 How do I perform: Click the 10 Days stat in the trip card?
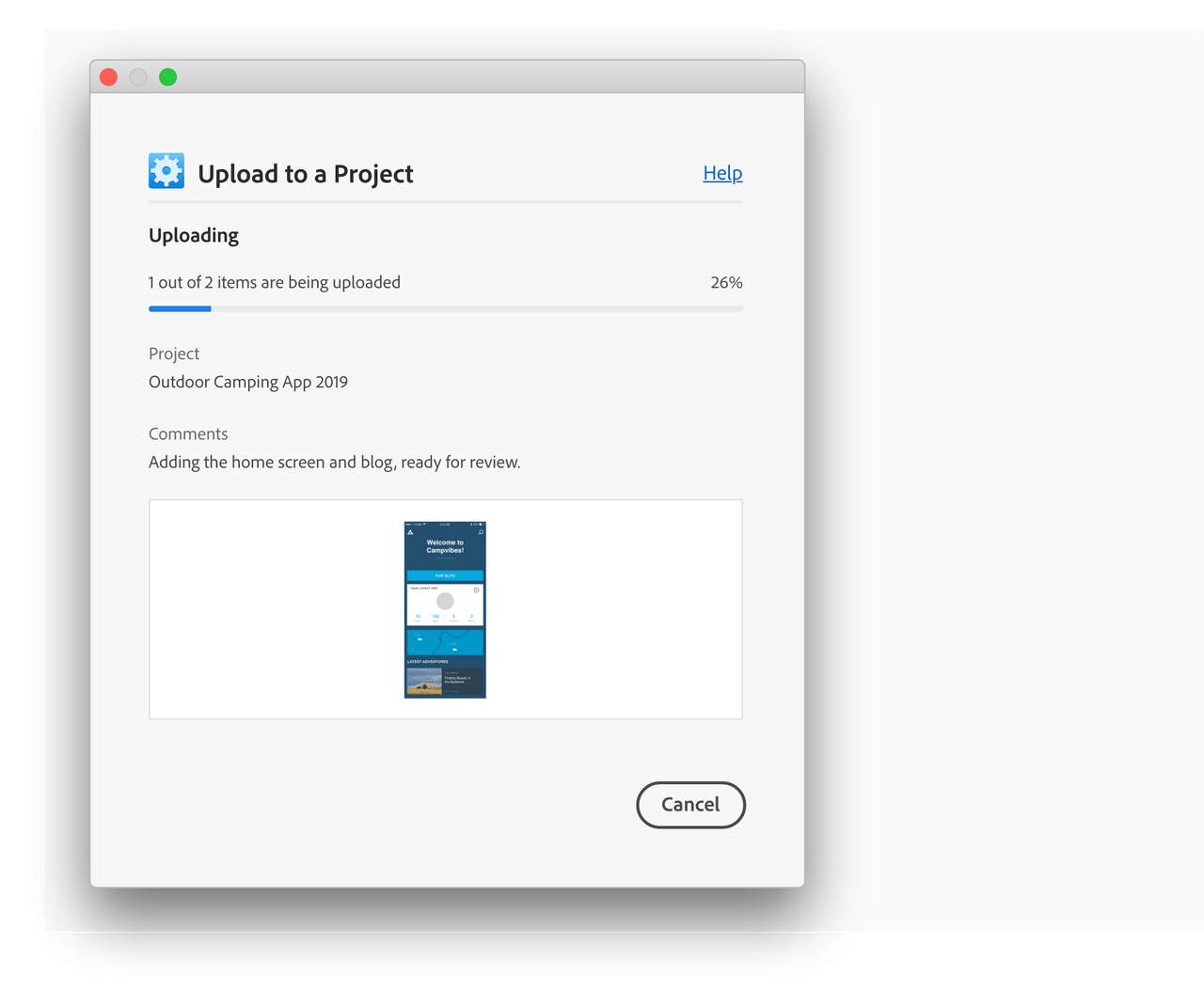click(x=417, y=616)
